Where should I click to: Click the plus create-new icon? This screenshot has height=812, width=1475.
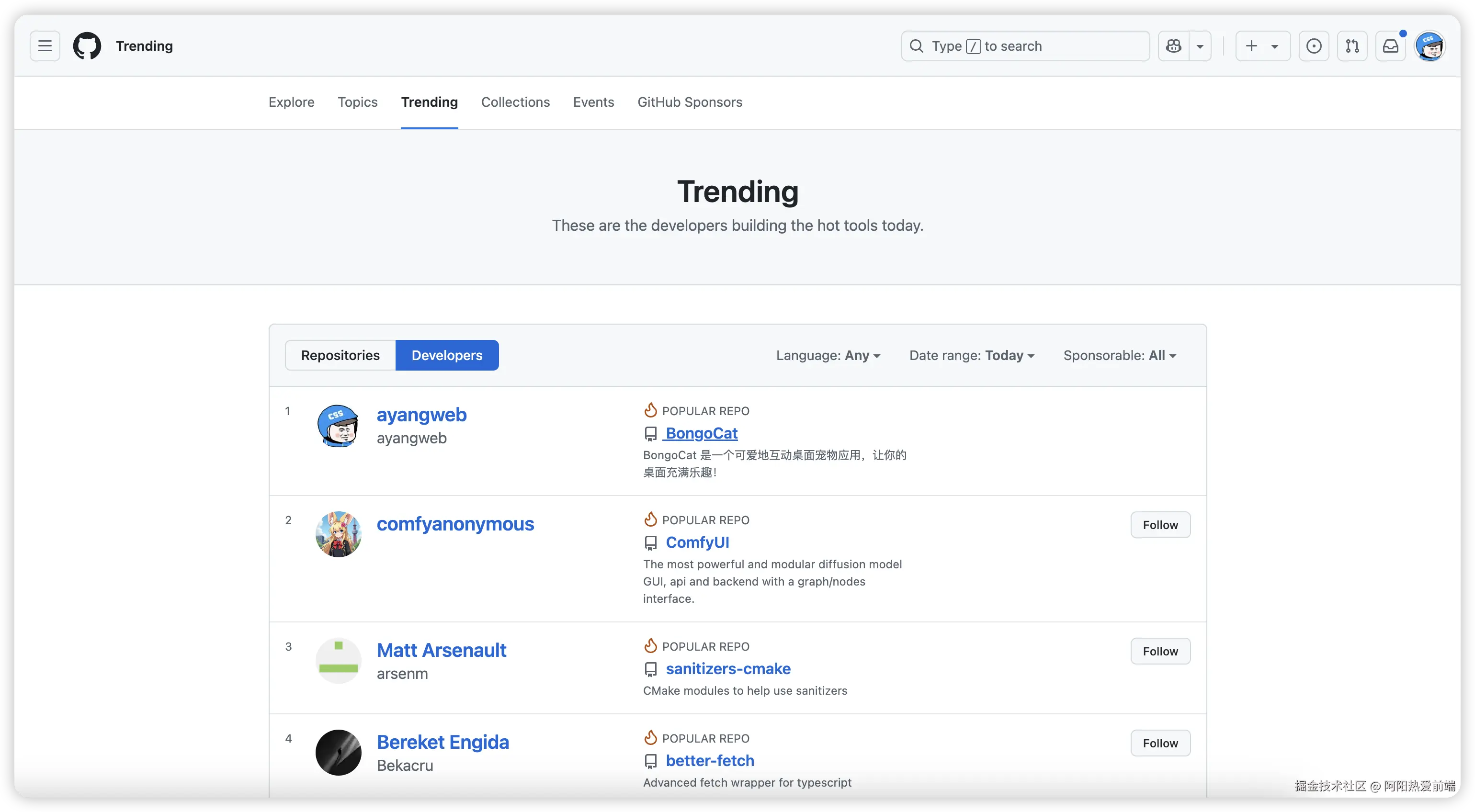click(x=1252, y=46)
